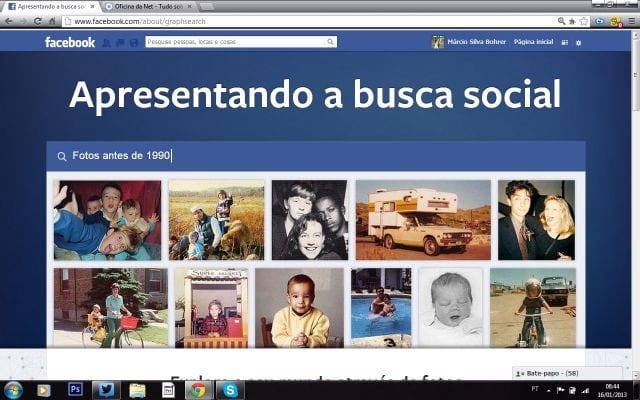Click the zoom magnifier icon in address bar
Screen dimensions: 640x400
click(x=561, y=21)
